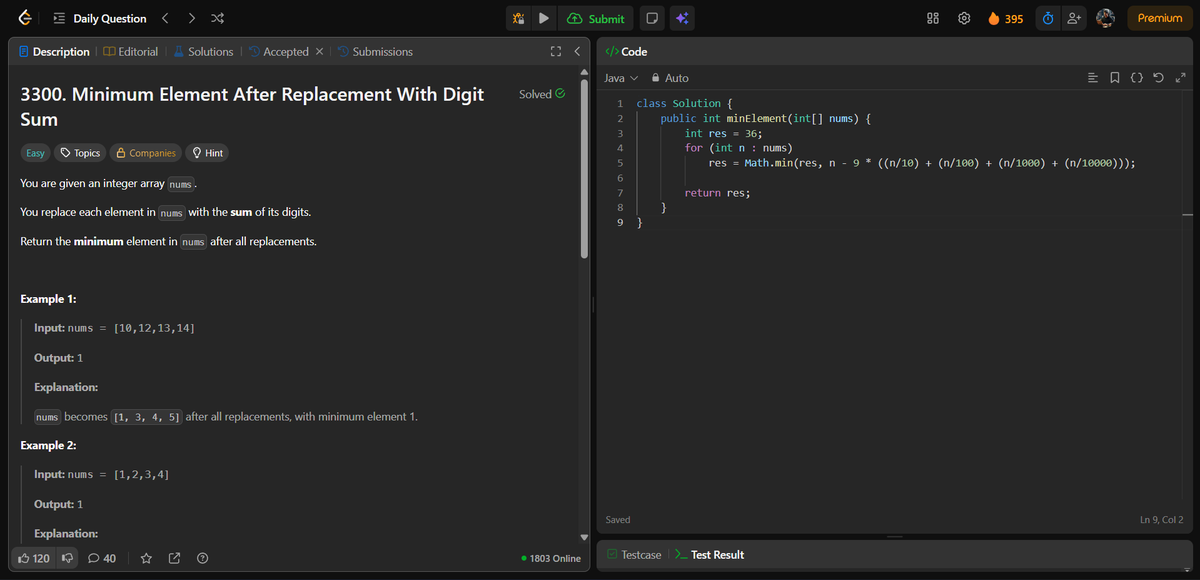Viewport: 1200px width, 580px height.
Task: Collapse the description panel with chevron
Action: pos(577,52)
